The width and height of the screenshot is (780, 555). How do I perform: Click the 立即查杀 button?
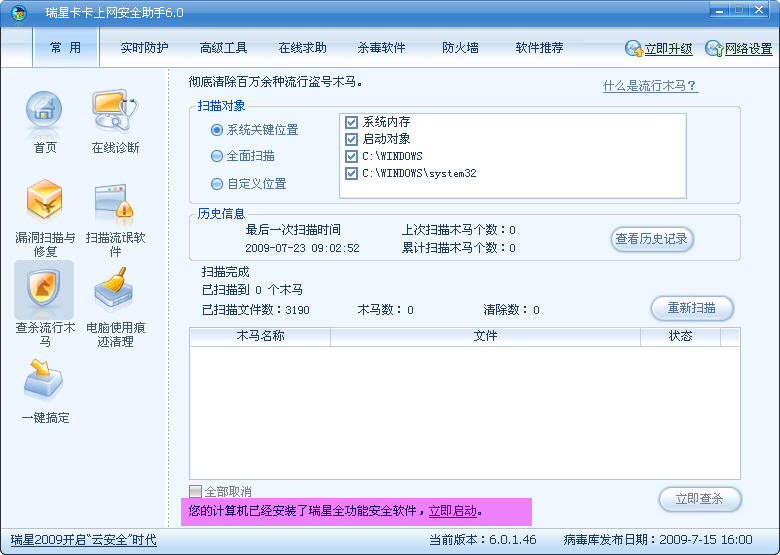click(699, 499)
